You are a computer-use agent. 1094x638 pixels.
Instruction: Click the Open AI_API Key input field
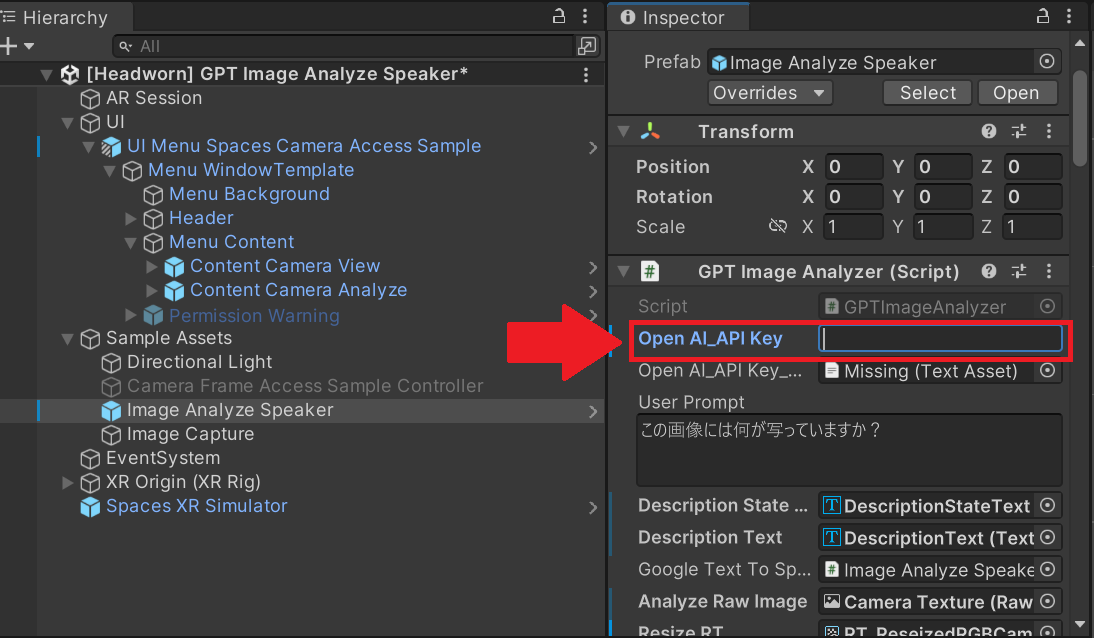(x=940, y=339)
